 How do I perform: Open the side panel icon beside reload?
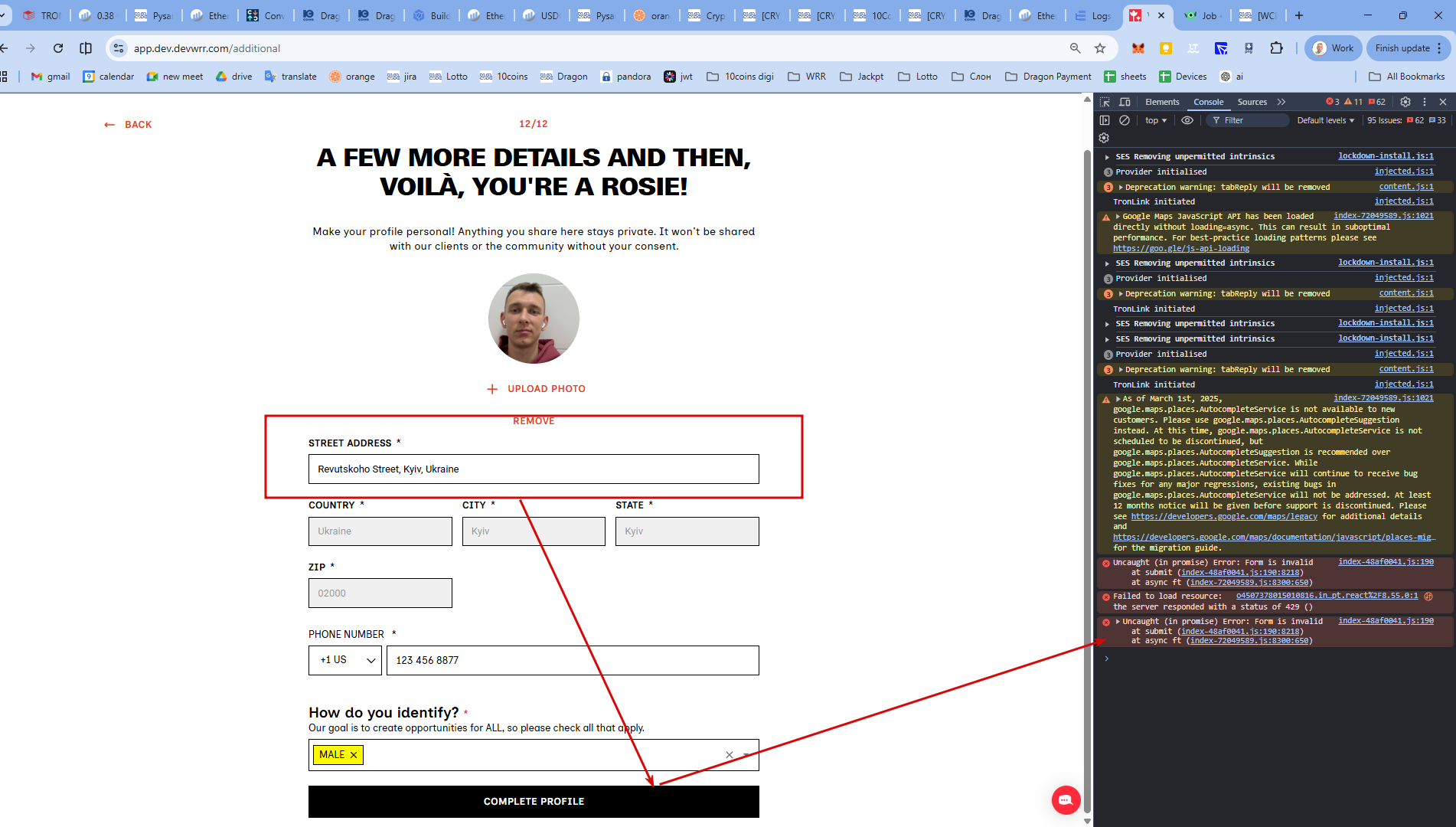(x=86, y=48)
